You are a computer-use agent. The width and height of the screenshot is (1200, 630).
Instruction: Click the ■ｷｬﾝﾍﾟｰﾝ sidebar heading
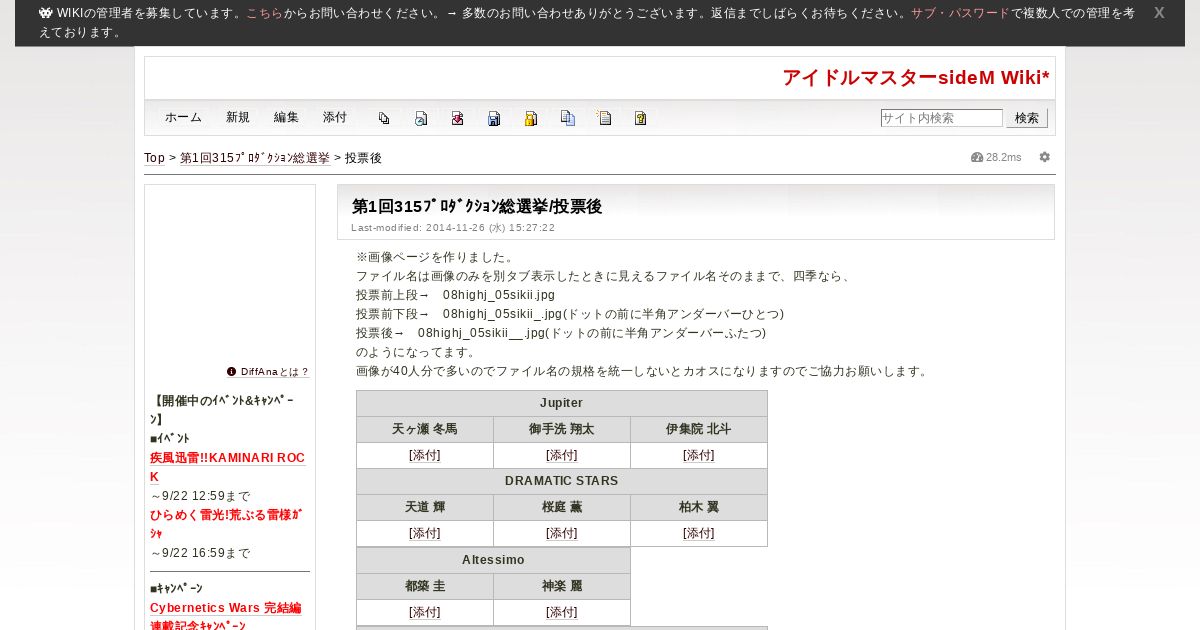click(x=176, y=588)
